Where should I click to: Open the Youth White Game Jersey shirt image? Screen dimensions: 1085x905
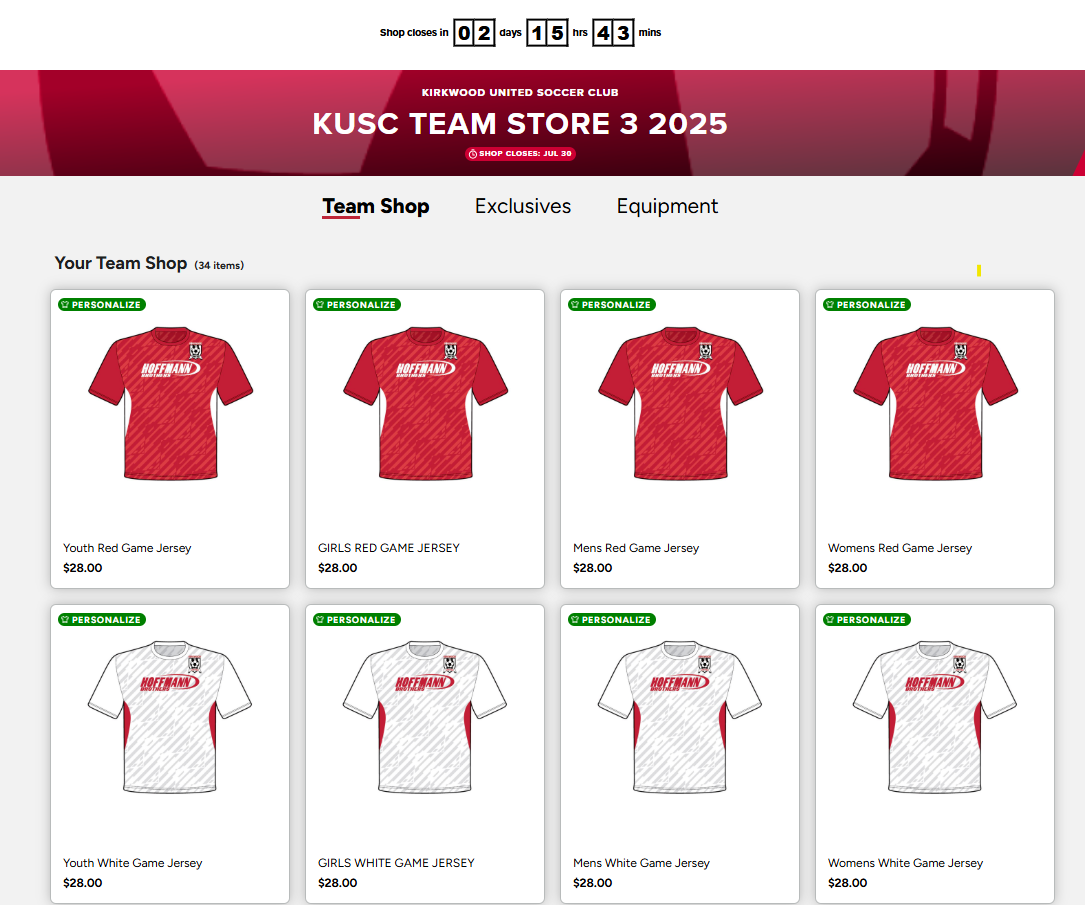click(x=170, y=717)
